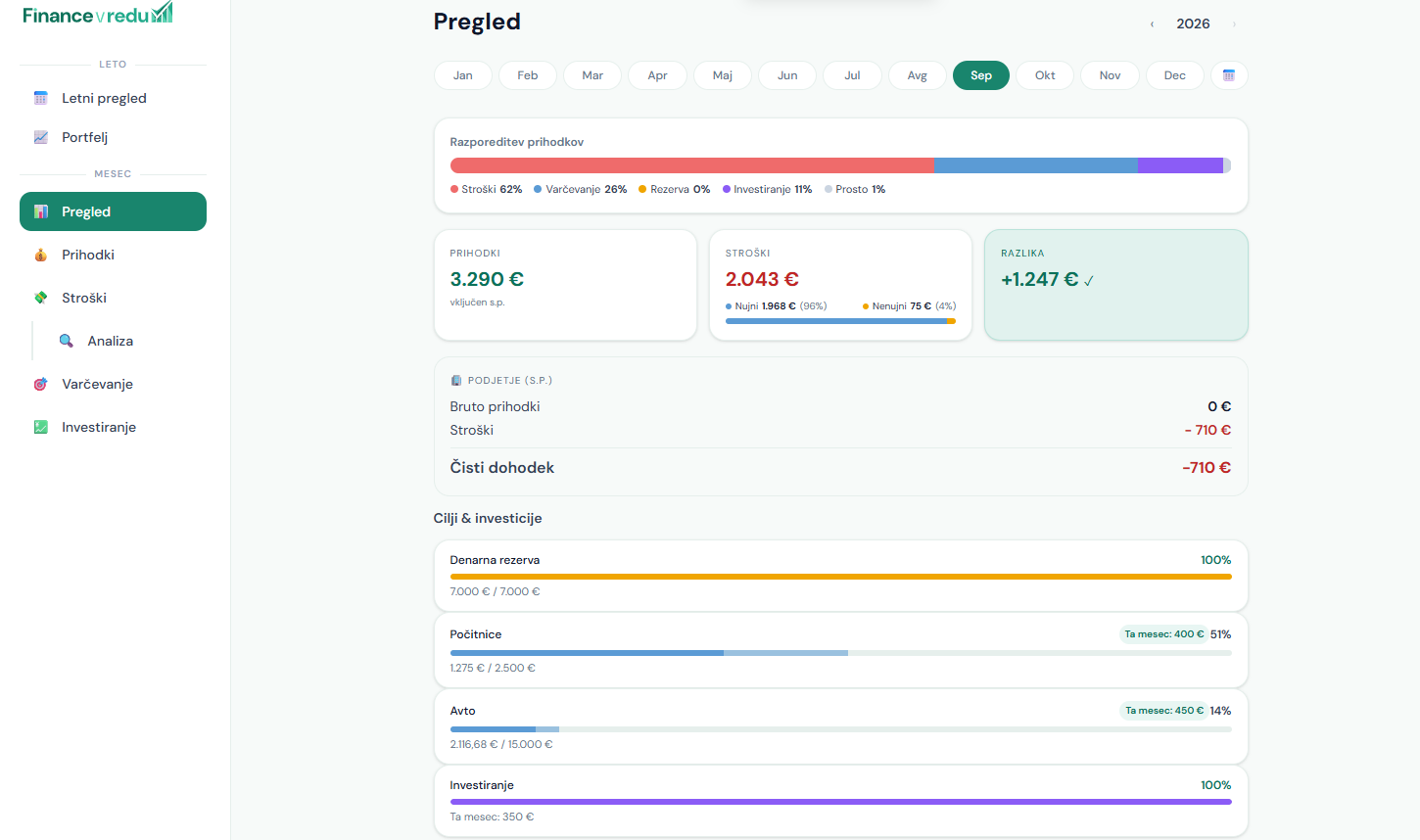1420x840 pixels.
Task: Switch to Okt month
Action: (1045, 75)
